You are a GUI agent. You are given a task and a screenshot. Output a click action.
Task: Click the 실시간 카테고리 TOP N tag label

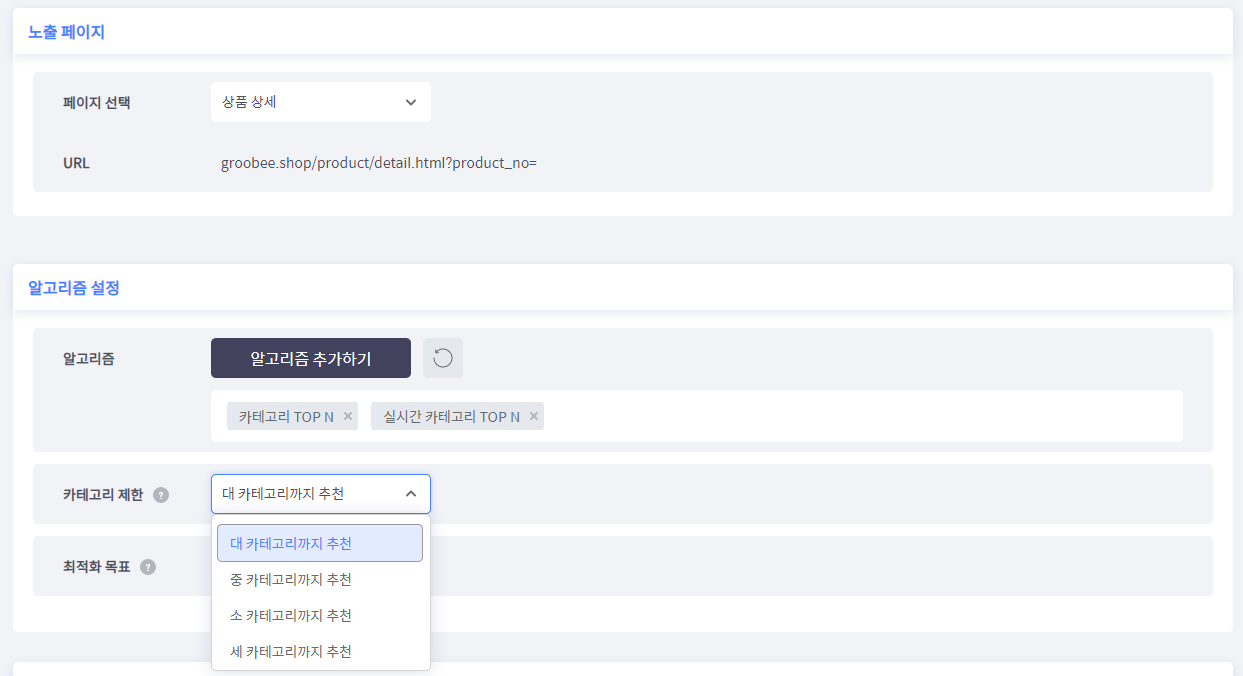click(x=451, y=417)
